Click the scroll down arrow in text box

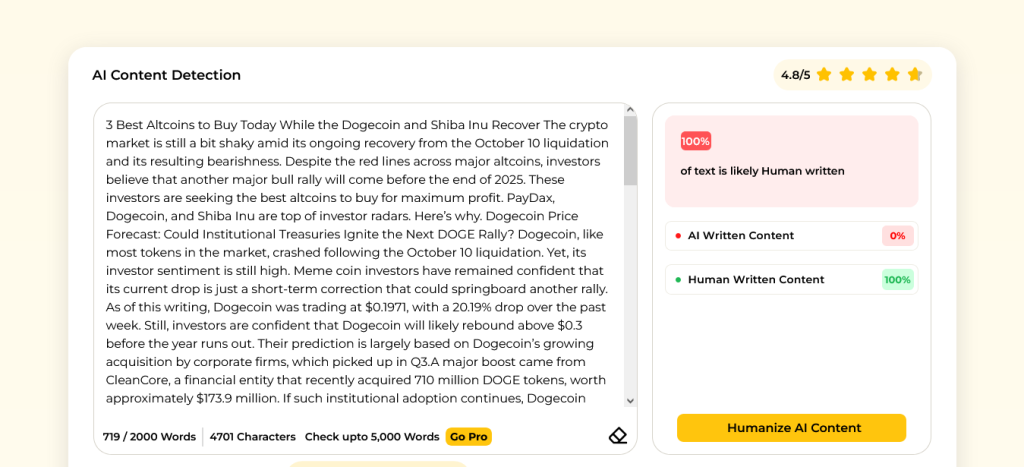pyautogui.click(x=630, y=400)
